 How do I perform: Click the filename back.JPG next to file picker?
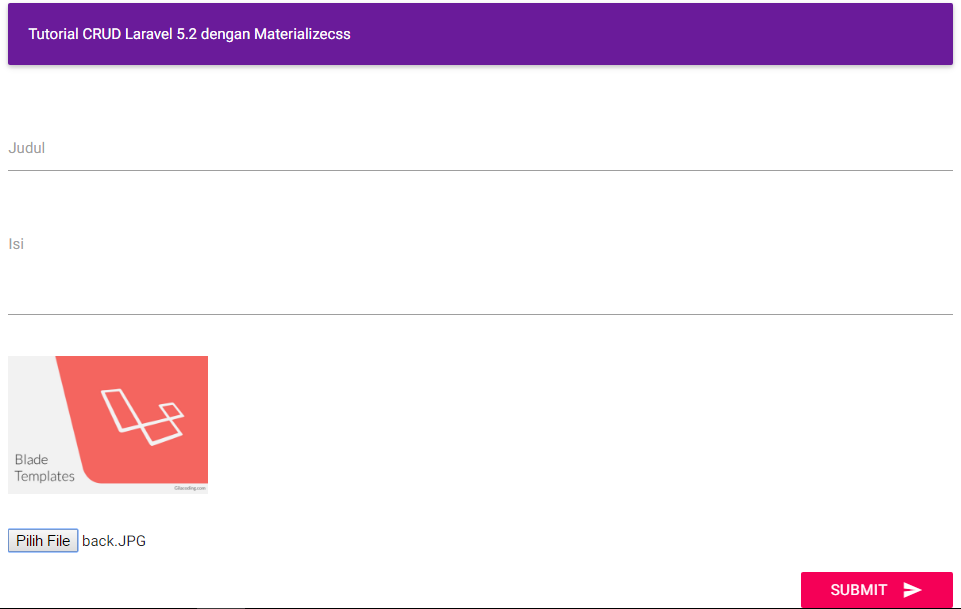[113, 540]
